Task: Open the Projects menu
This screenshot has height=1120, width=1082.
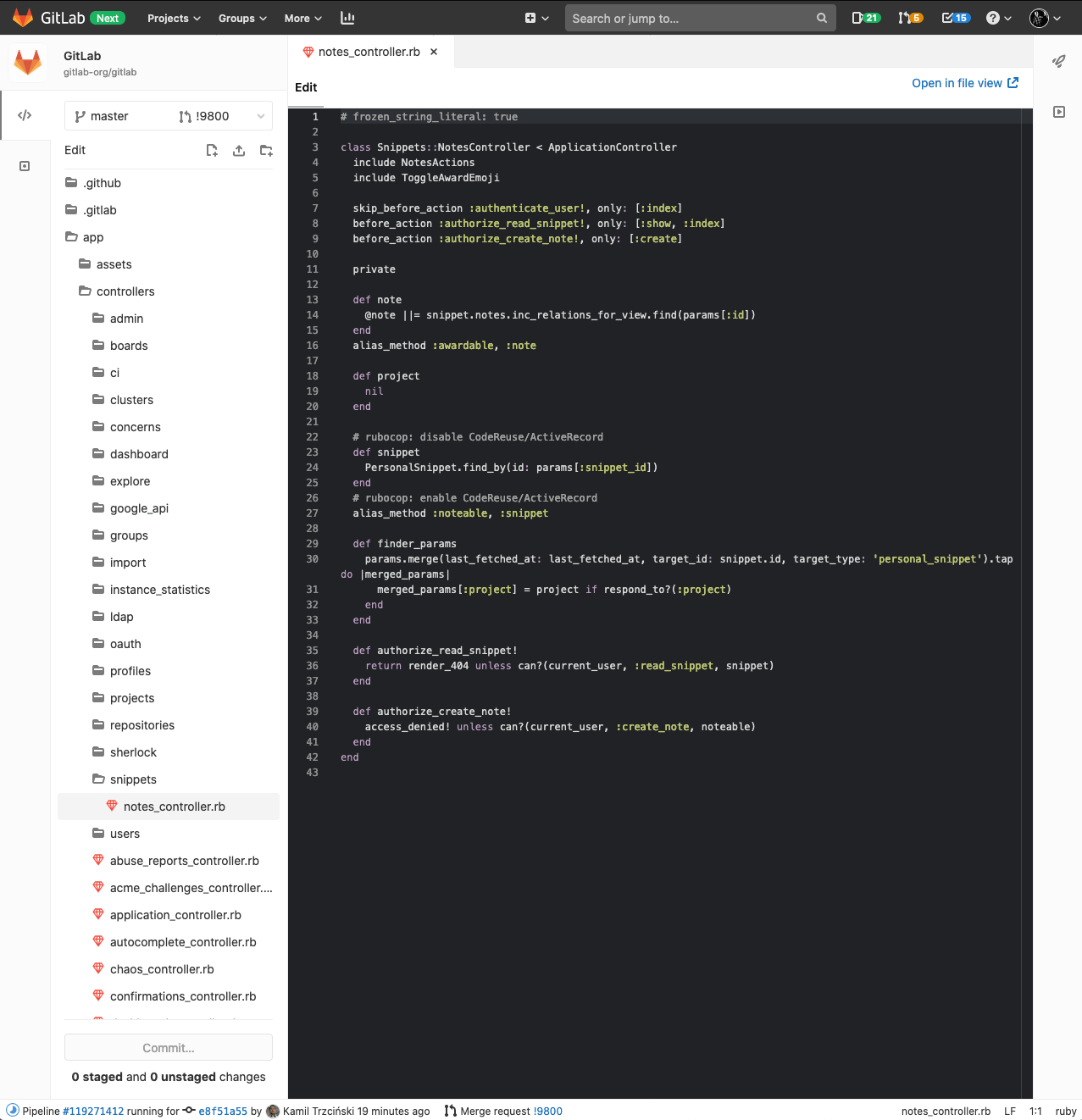Action: (x=174, y=18)
